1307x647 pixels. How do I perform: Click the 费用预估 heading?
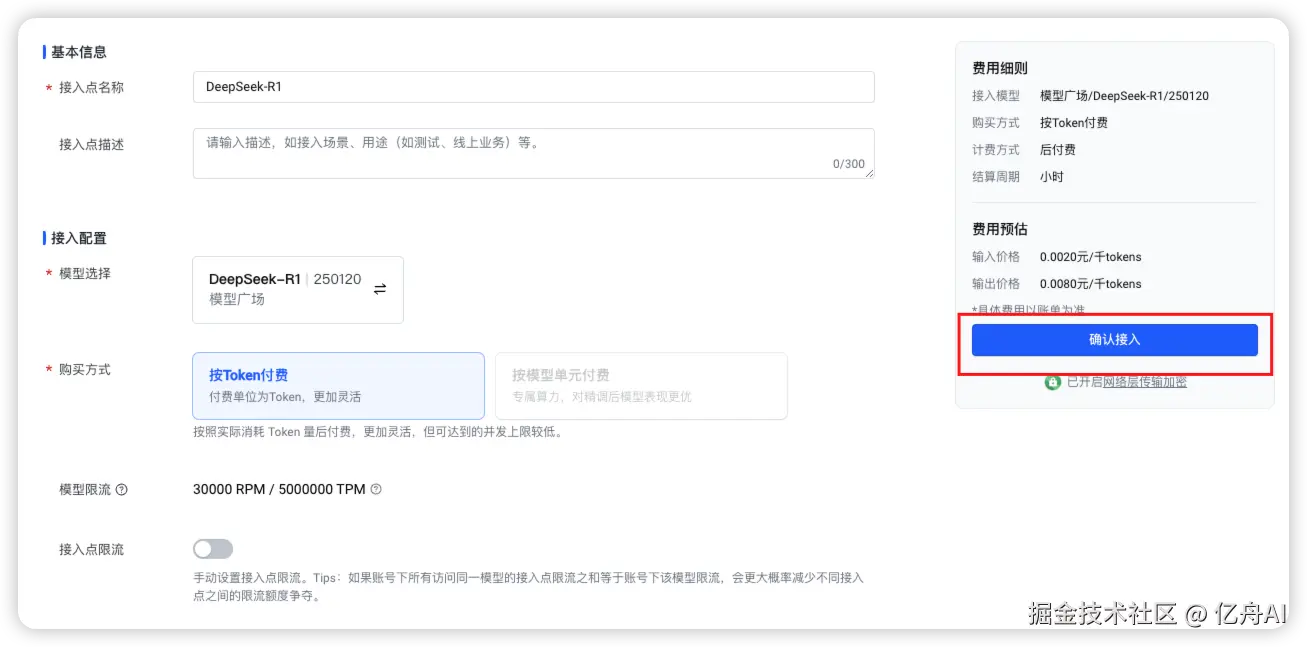(1000, 230)
